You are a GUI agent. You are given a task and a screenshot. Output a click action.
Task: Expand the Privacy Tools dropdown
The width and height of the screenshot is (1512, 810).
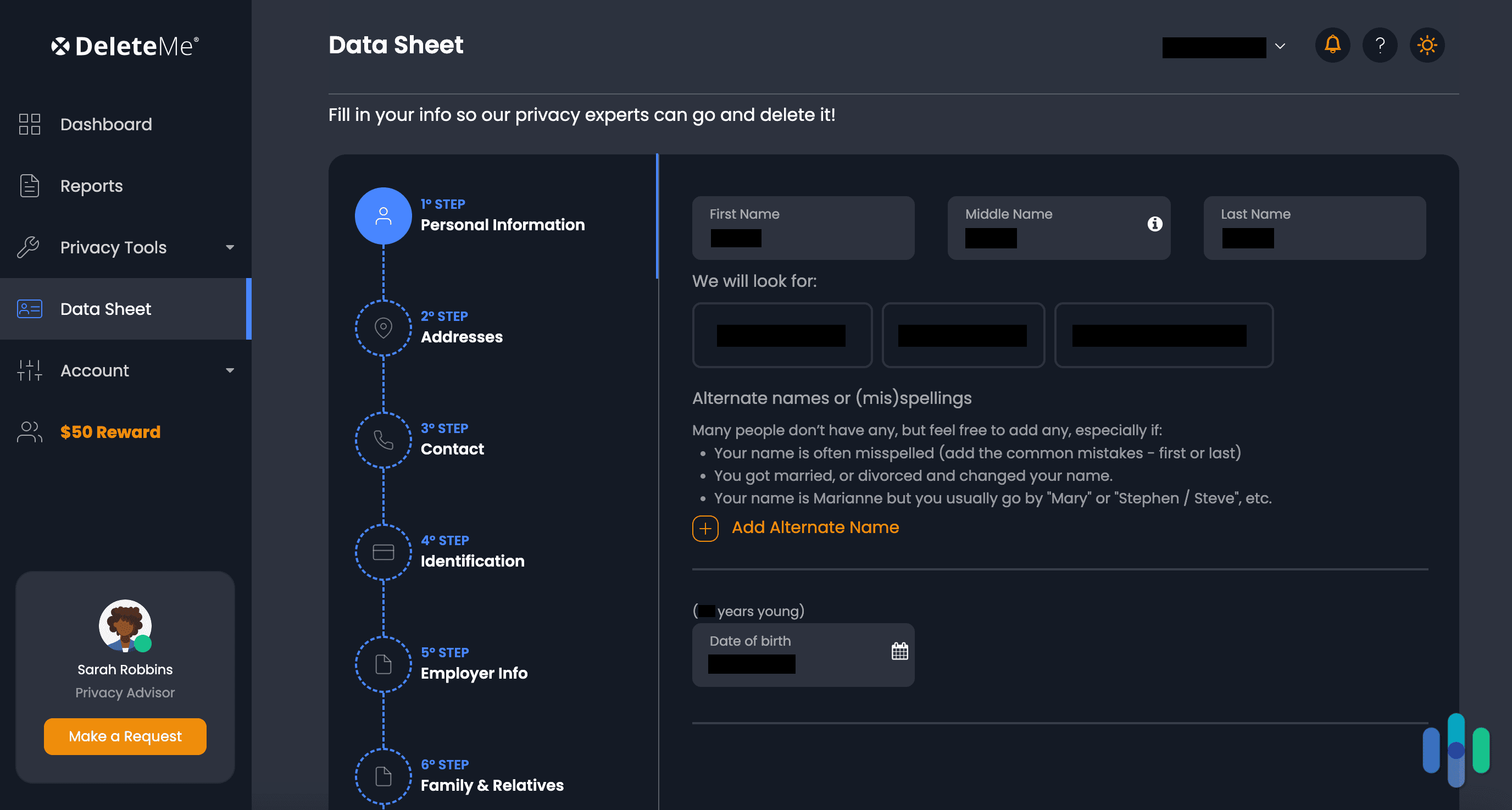(230, 247)
